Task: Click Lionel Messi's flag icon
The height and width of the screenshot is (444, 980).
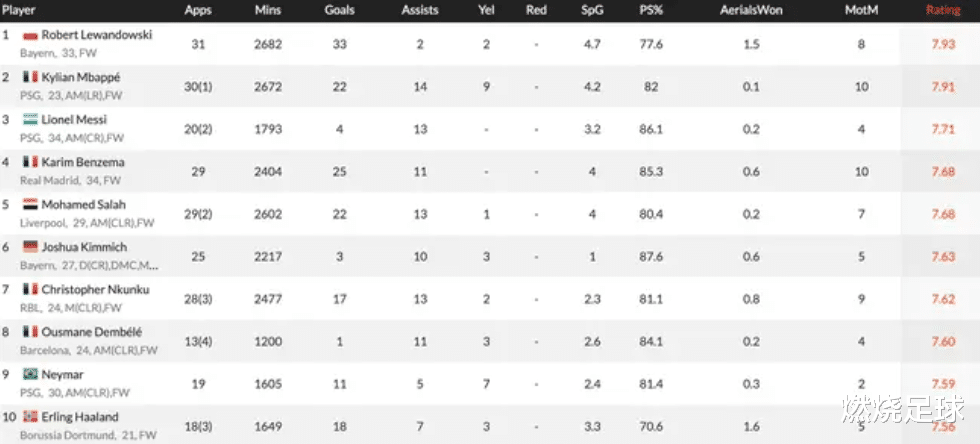Action: [31, 119]
